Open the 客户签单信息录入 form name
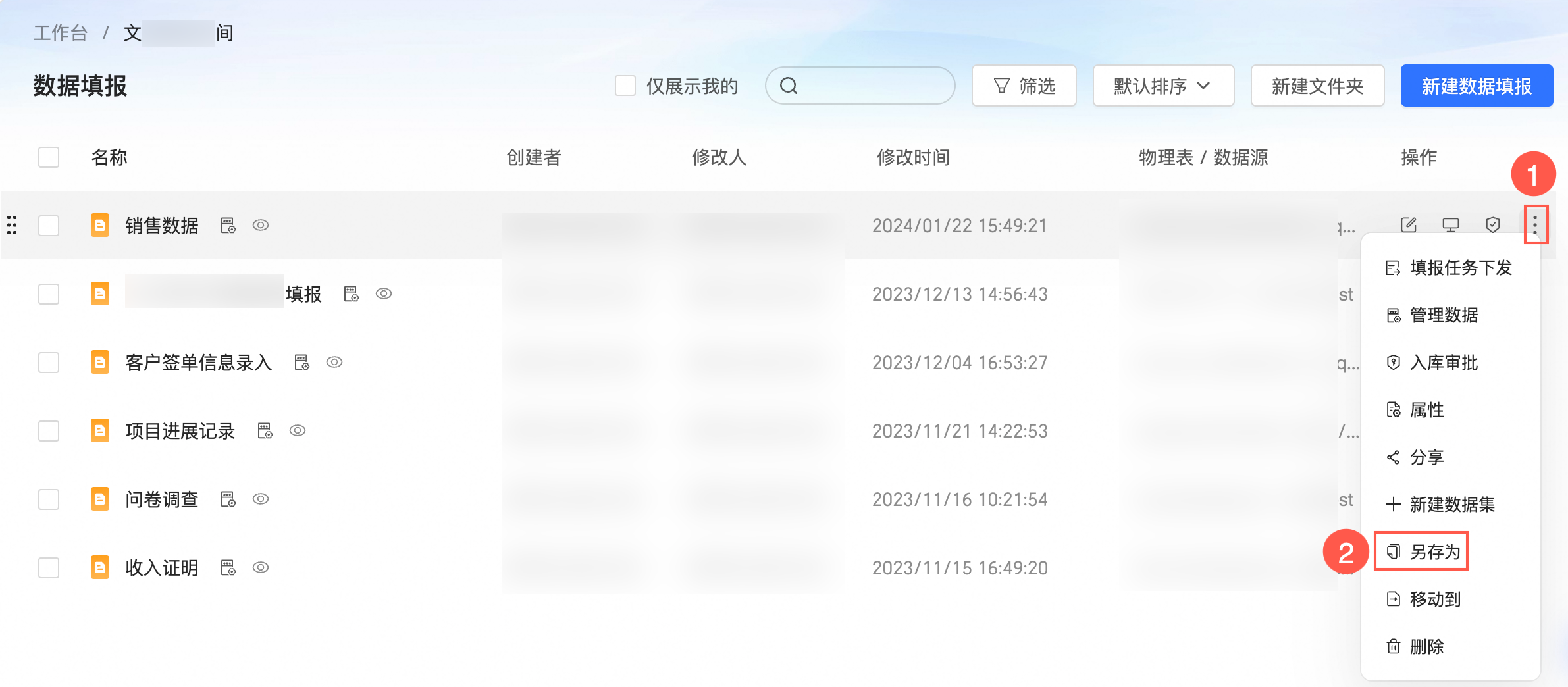This screenshot has width=1568, height=687. pyautogui.click(x=199, y=363)
